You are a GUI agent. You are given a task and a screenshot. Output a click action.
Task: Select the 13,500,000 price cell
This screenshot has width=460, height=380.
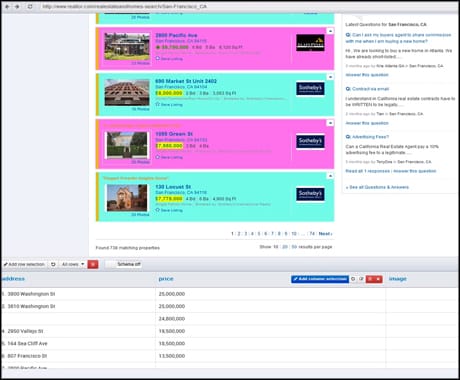click(x=270, y=356)
